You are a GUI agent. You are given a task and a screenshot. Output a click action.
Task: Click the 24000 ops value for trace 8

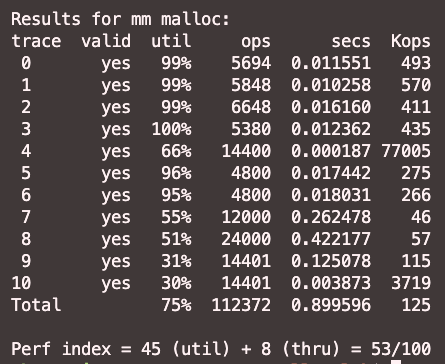tap(246, 239)
